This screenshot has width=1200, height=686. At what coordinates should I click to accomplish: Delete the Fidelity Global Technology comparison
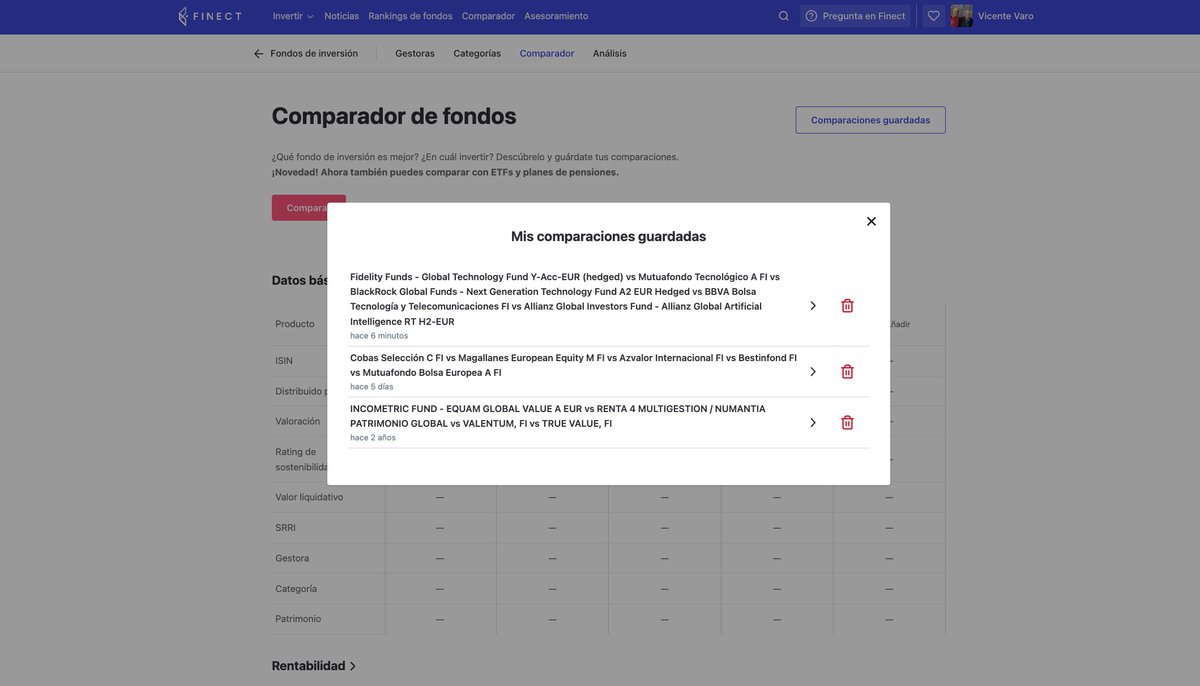tap(847, 306)
